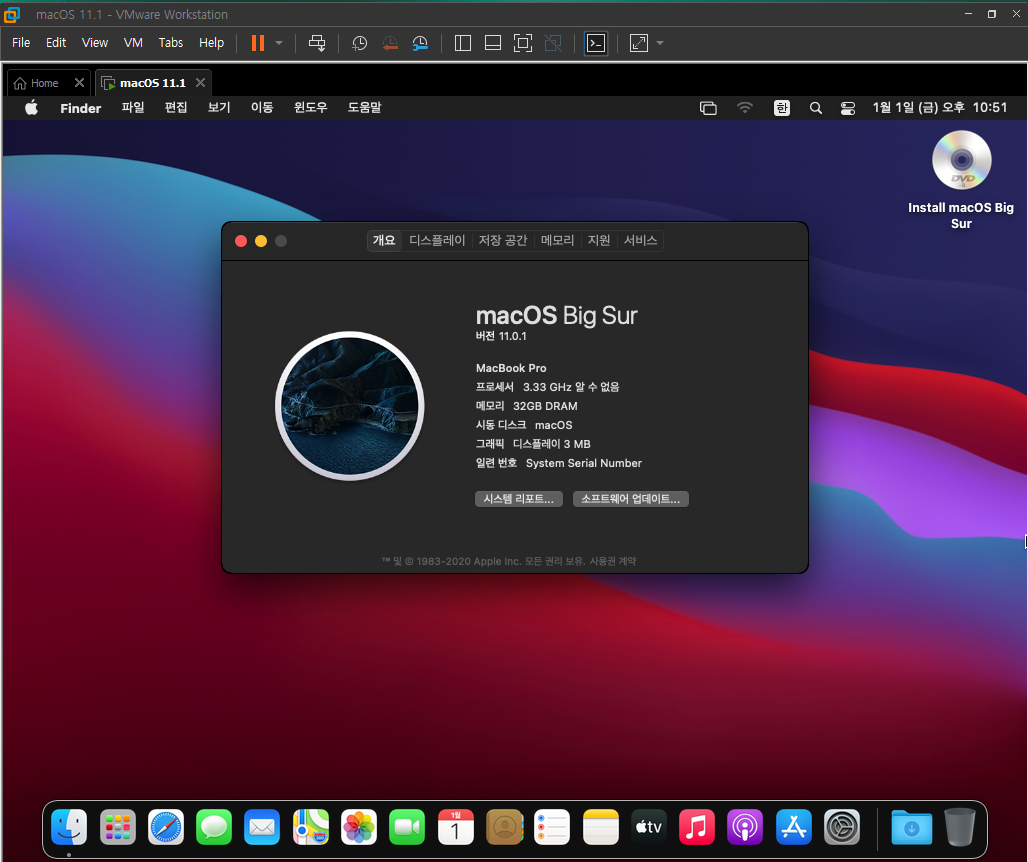Open the VMware Edit menu
Image resolution: width=1028 pixels, height=862 pixels.
click(x=56, y=43)
